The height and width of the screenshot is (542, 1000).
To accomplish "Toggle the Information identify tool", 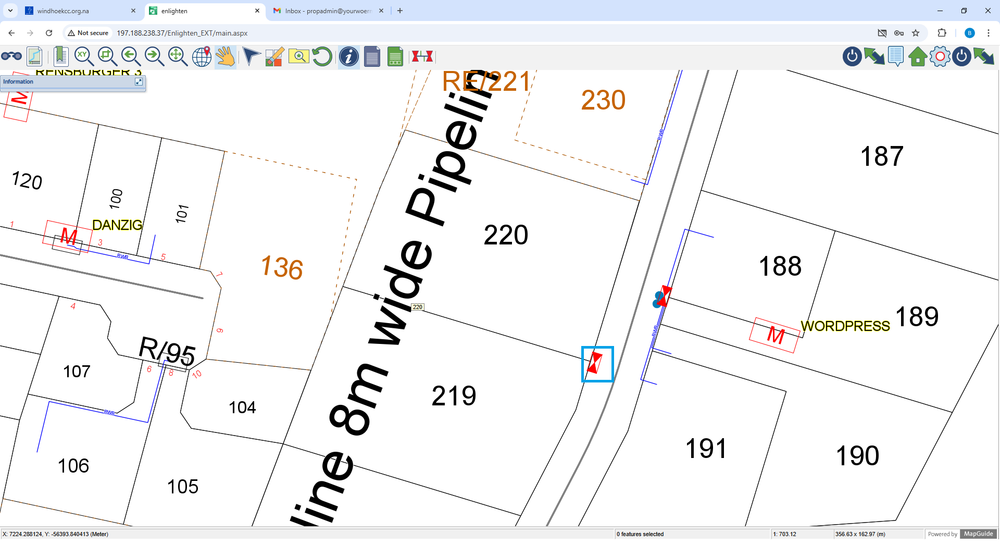I will (x=349, y=56).
